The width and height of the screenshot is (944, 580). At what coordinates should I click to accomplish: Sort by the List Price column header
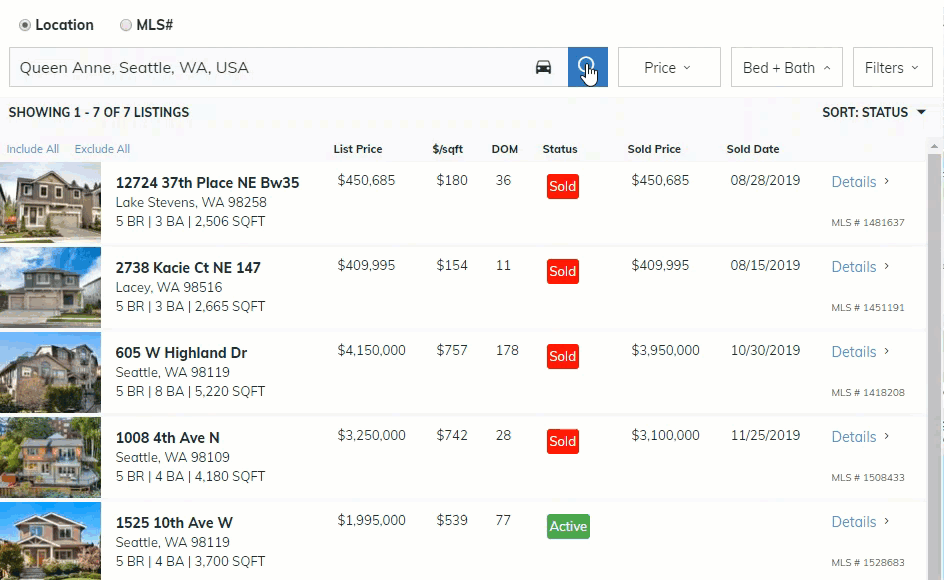358,149
